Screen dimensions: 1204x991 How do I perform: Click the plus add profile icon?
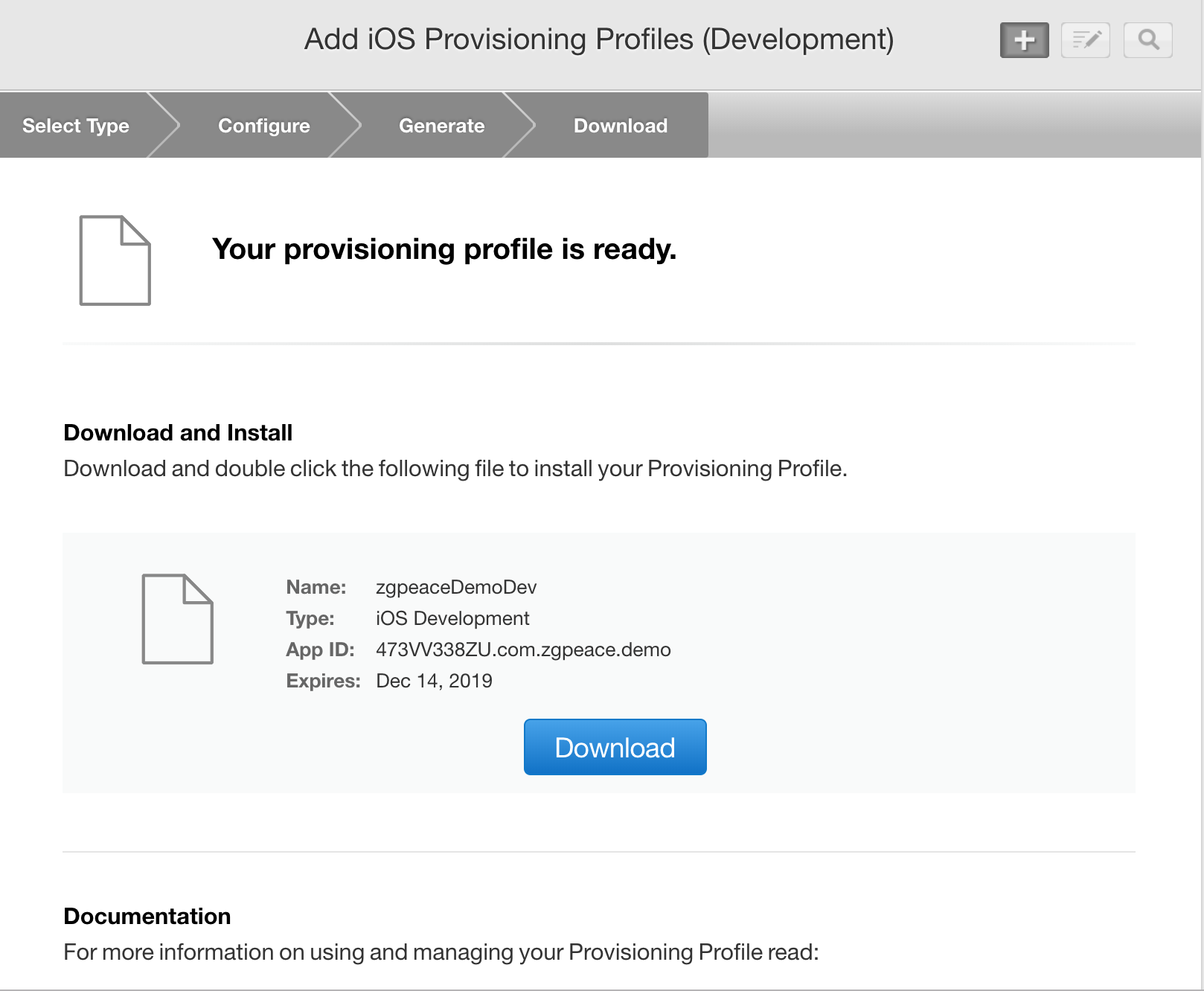point(1024,40)
